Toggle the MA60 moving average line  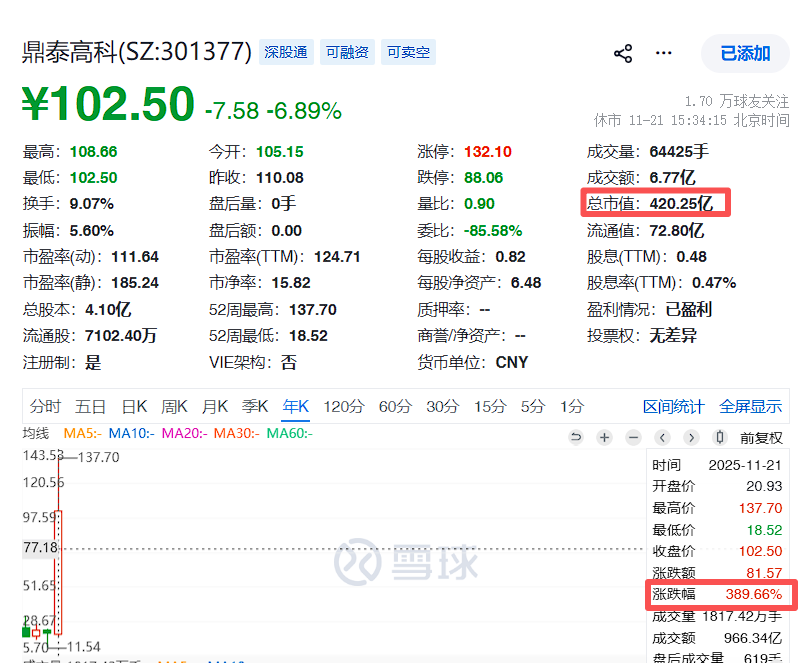(289, 433)
